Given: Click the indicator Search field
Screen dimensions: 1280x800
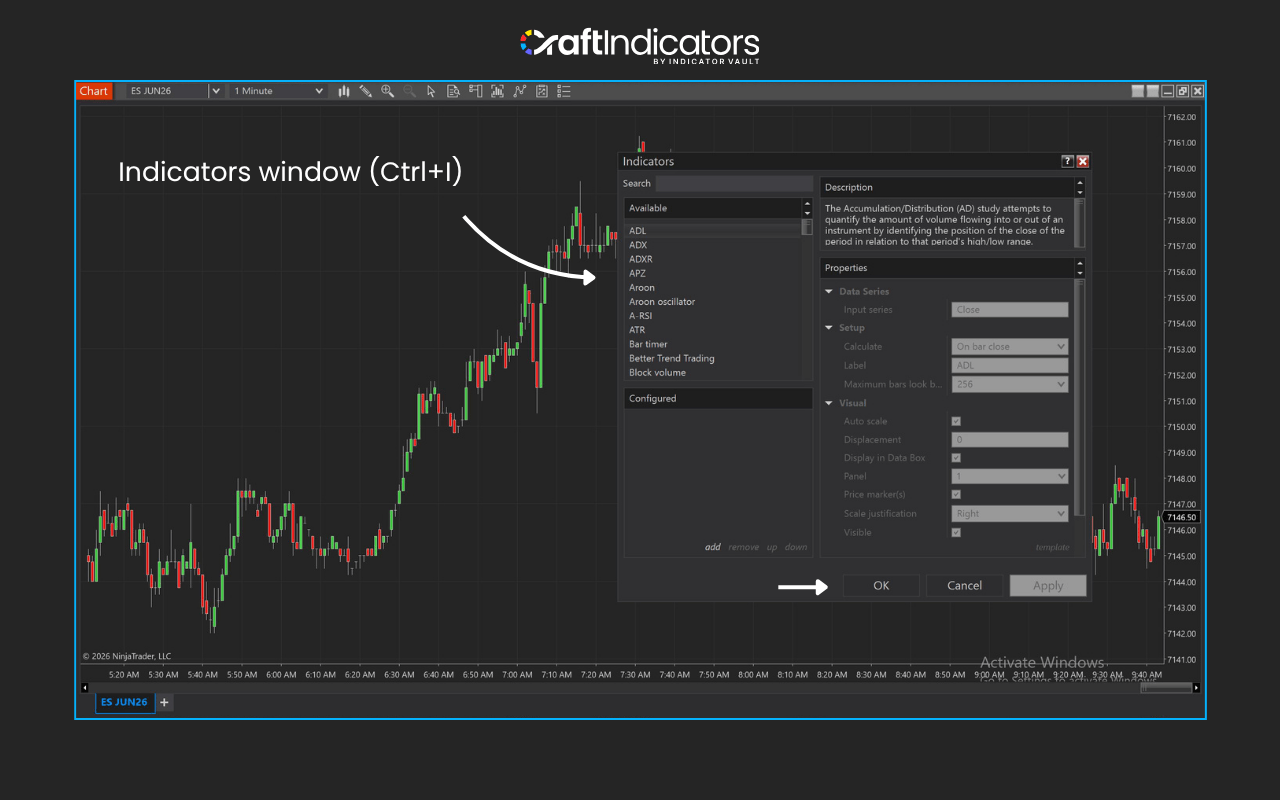Looking at the screenshot, I should click(x=734, y=183).
